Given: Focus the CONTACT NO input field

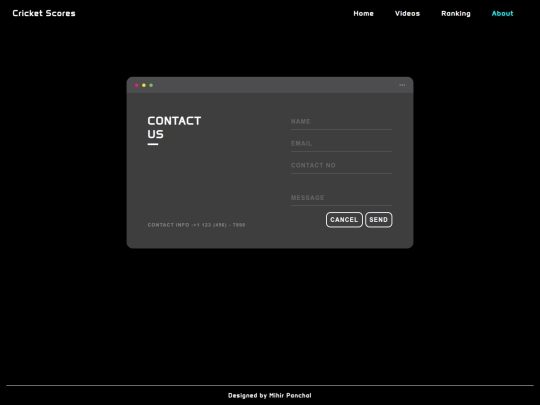Looking at the screenshot, I should [x=341, y=166].
